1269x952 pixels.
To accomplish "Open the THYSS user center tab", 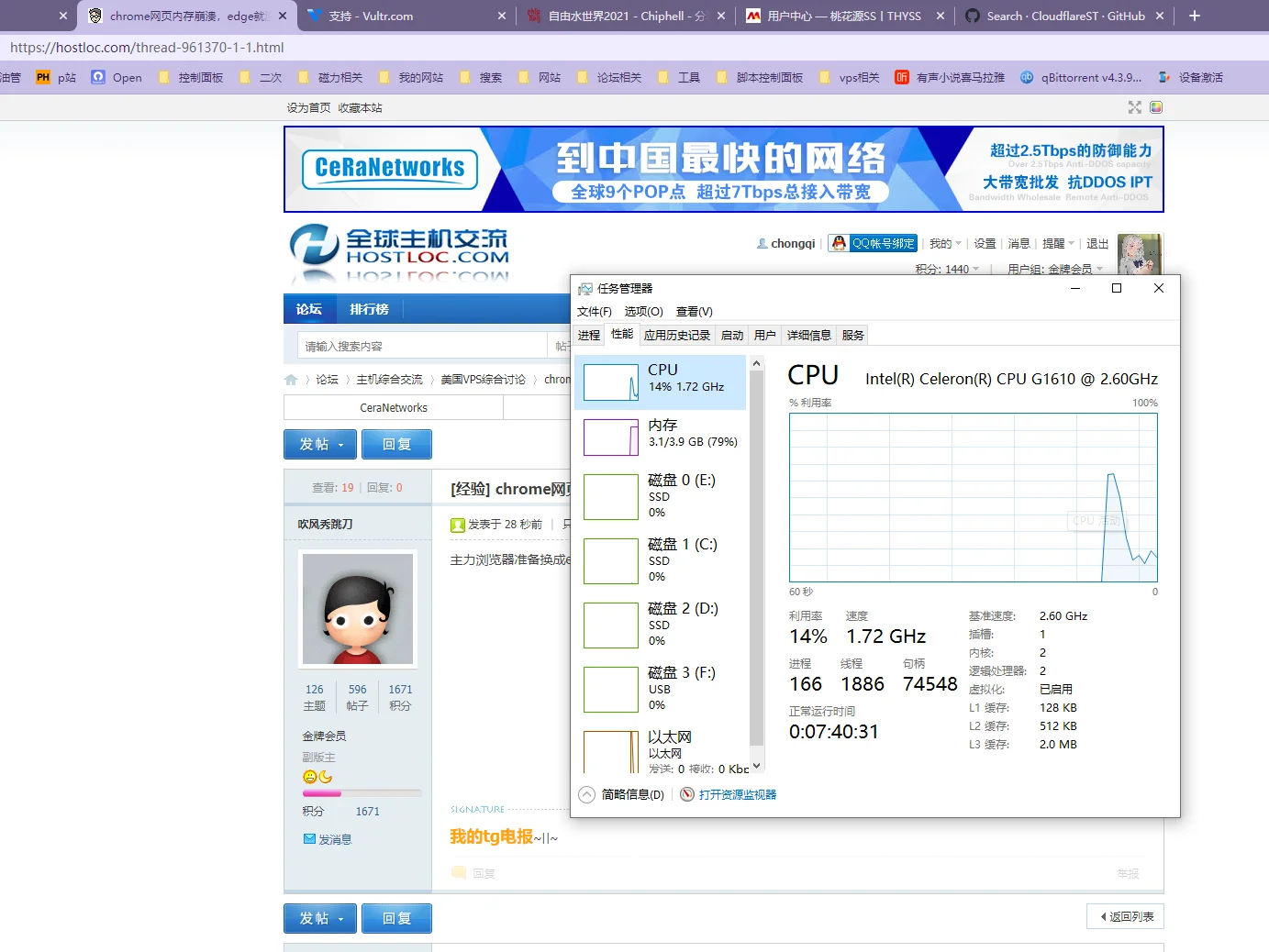I will (842, 16).
